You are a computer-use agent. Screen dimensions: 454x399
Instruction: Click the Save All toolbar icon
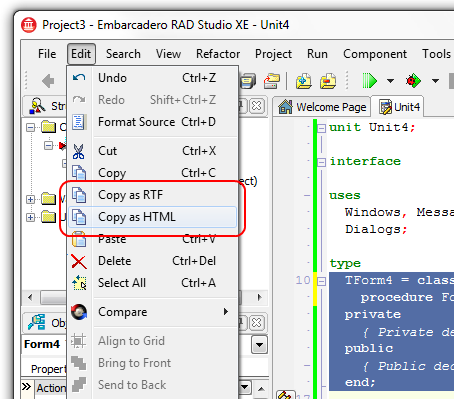click(x=248, y=81)
